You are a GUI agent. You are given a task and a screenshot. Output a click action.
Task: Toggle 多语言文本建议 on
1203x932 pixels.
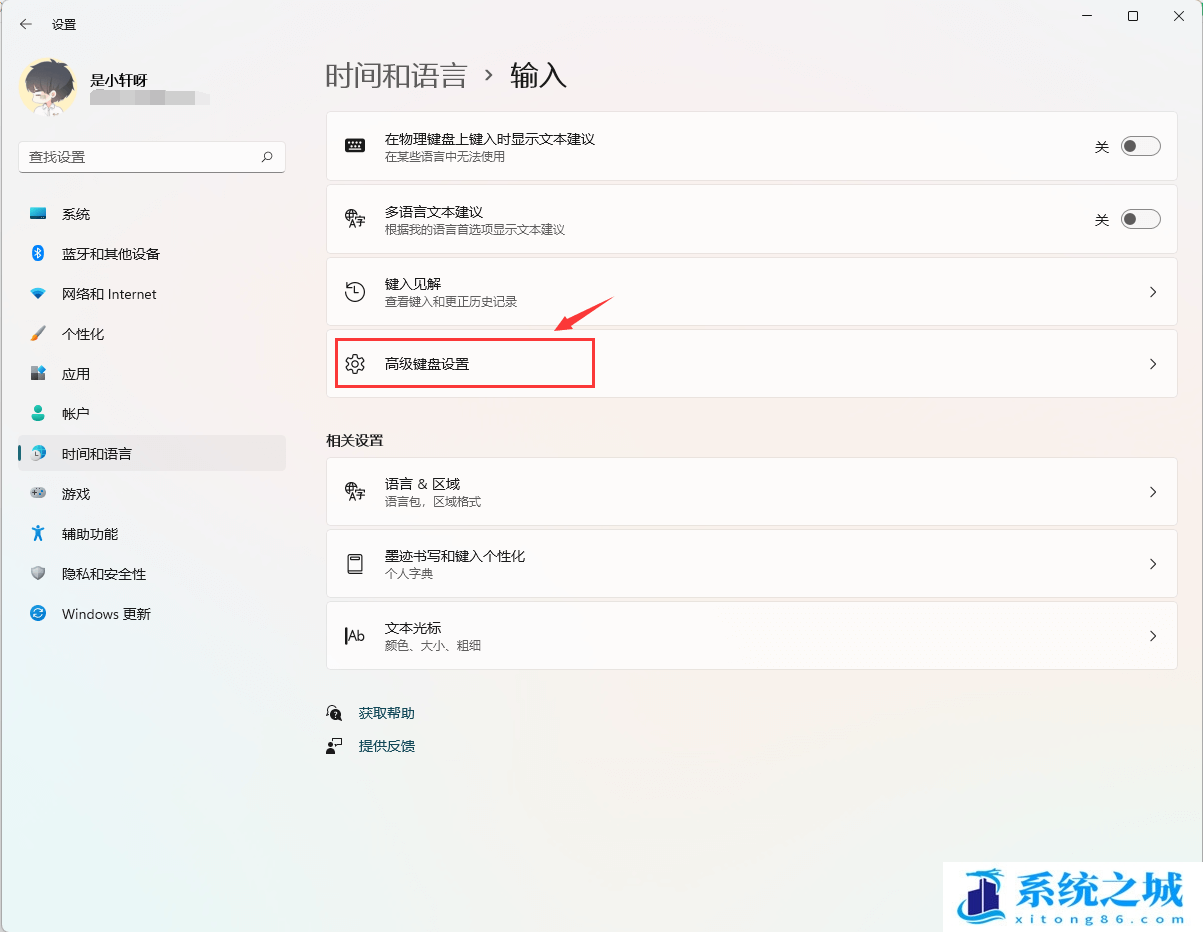[1139, 218]
